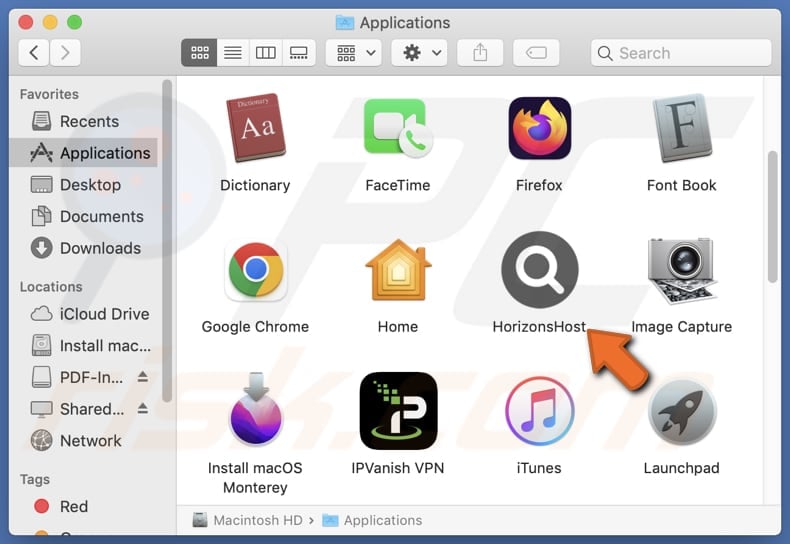Go forward with the forward arrow
790x544 pixels.
[65, 52]
